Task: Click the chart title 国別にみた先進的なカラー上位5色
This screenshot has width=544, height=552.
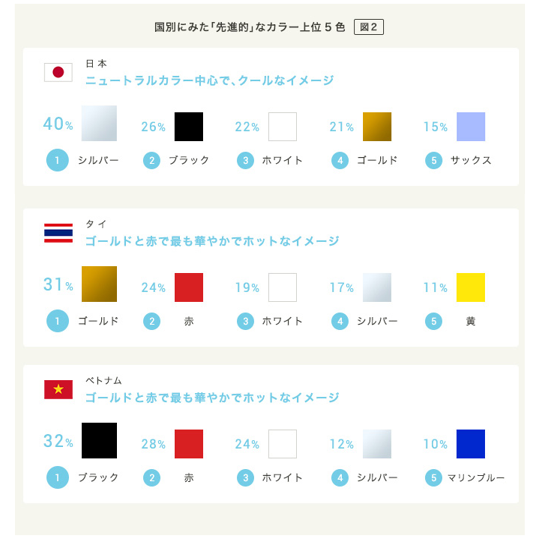Action: 250,27
